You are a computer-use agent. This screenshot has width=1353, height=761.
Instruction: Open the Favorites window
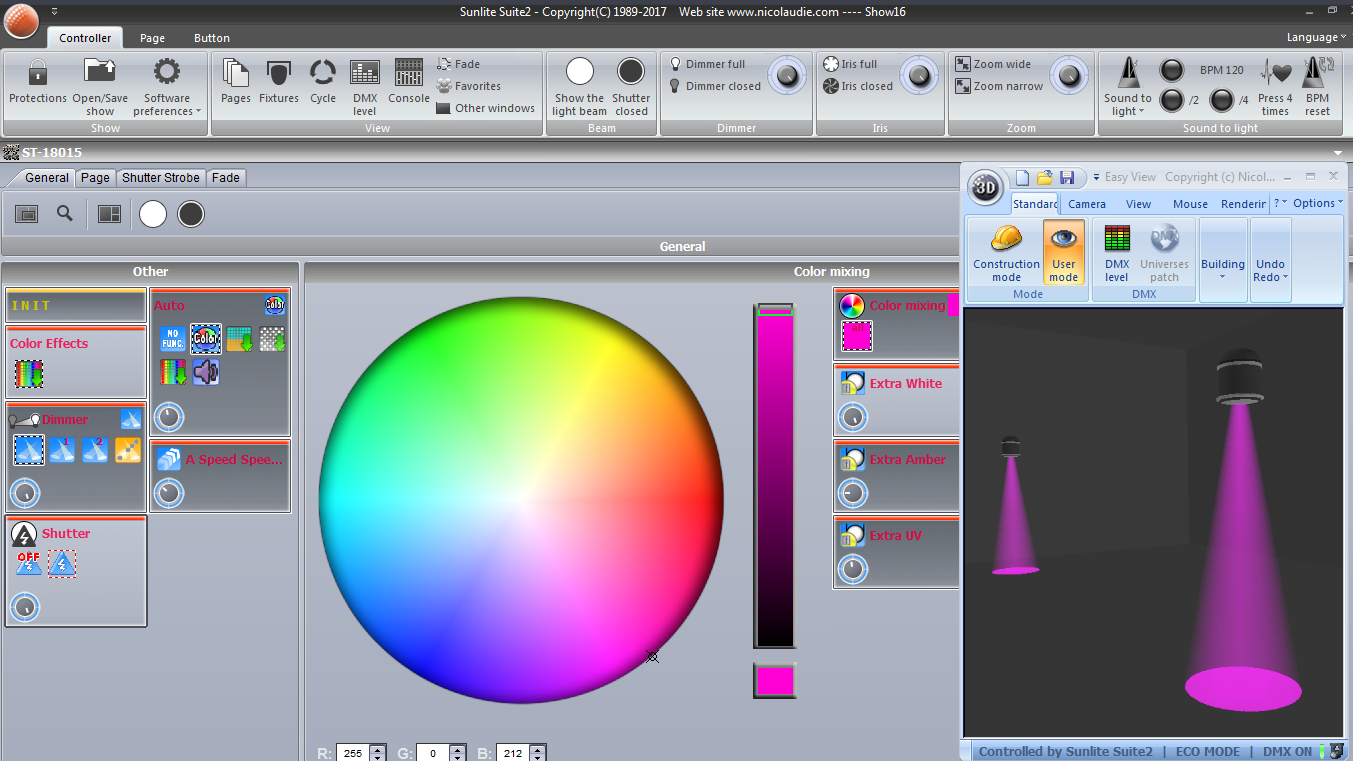click(x=469, y=86)
